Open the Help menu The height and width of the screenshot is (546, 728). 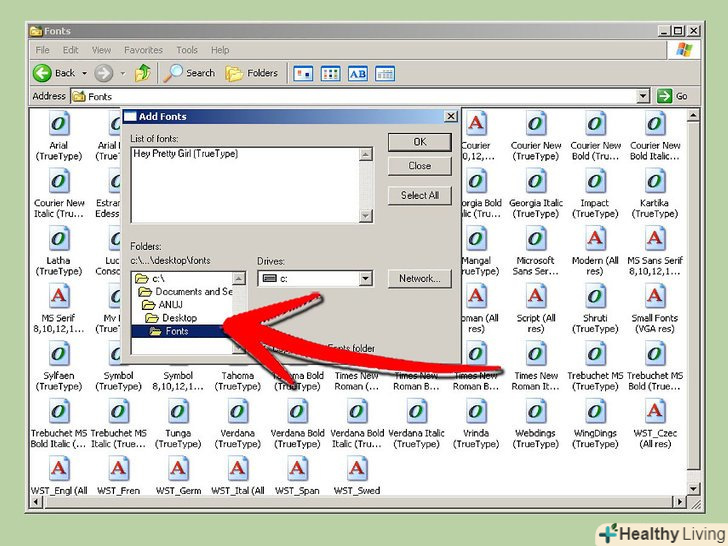click(220, 50)
